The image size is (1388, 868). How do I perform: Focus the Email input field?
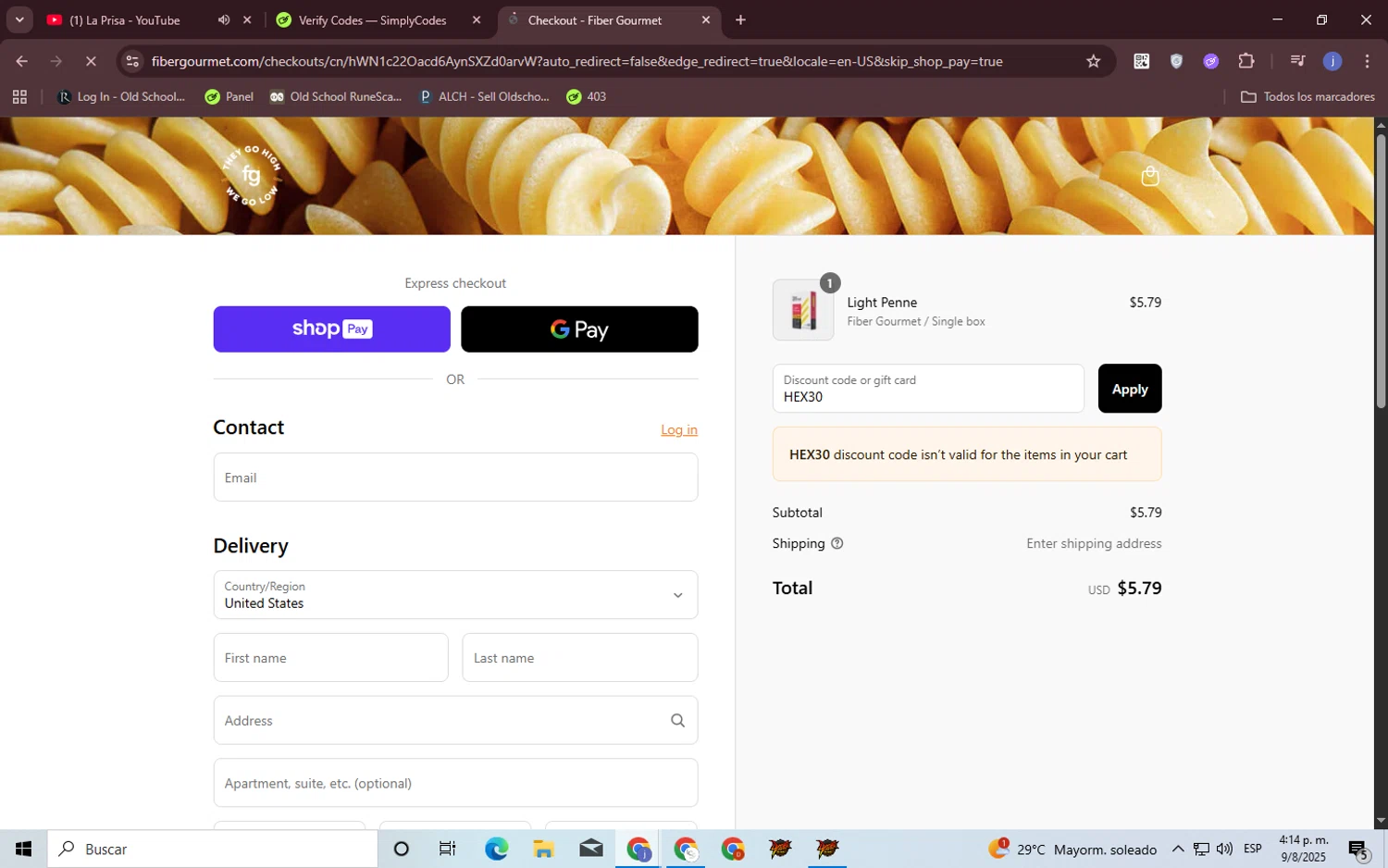pyautogui.click(x=455, y=477)
